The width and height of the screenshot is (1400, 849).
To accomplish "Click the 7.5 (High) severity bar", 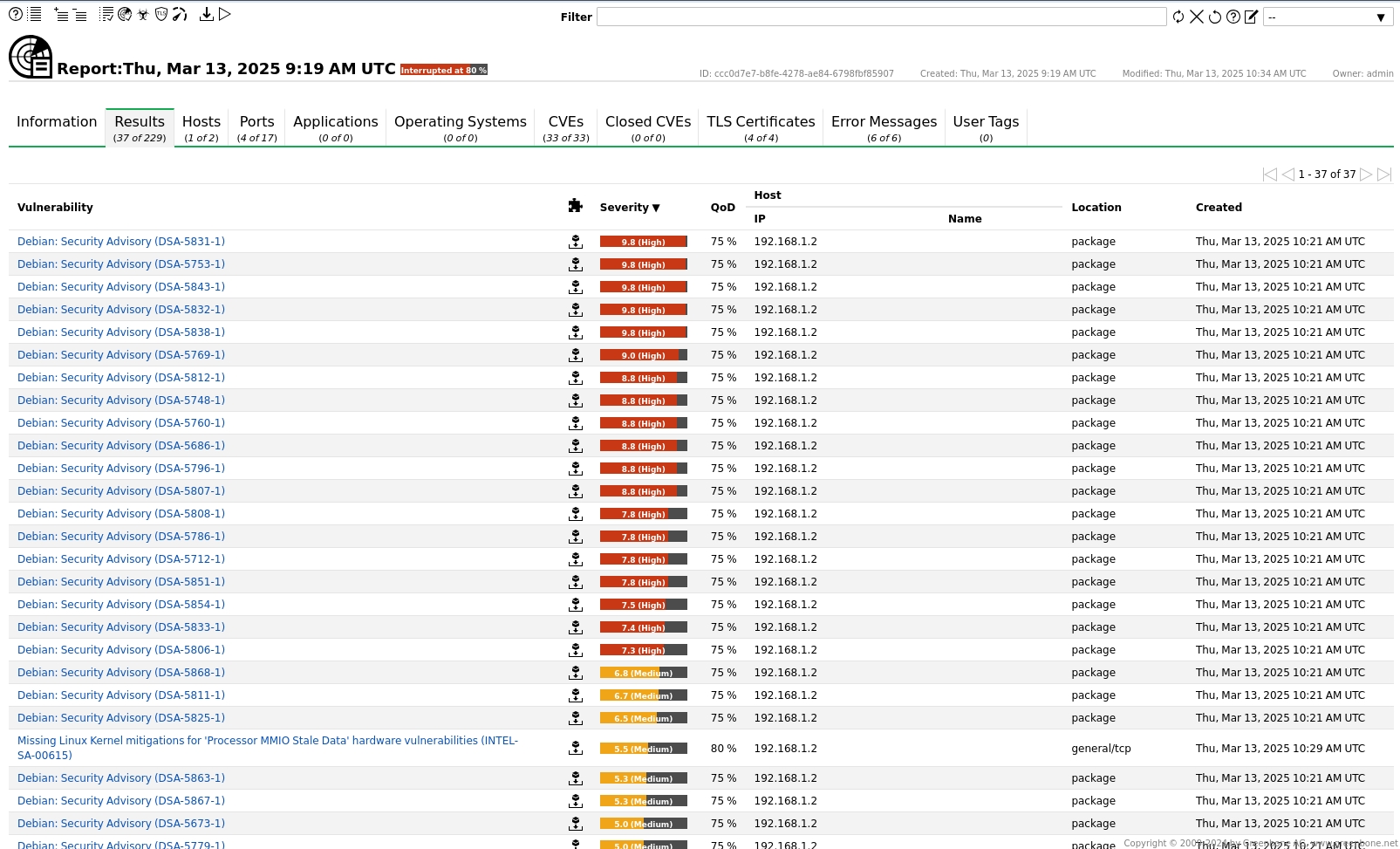I will (644, 605).
